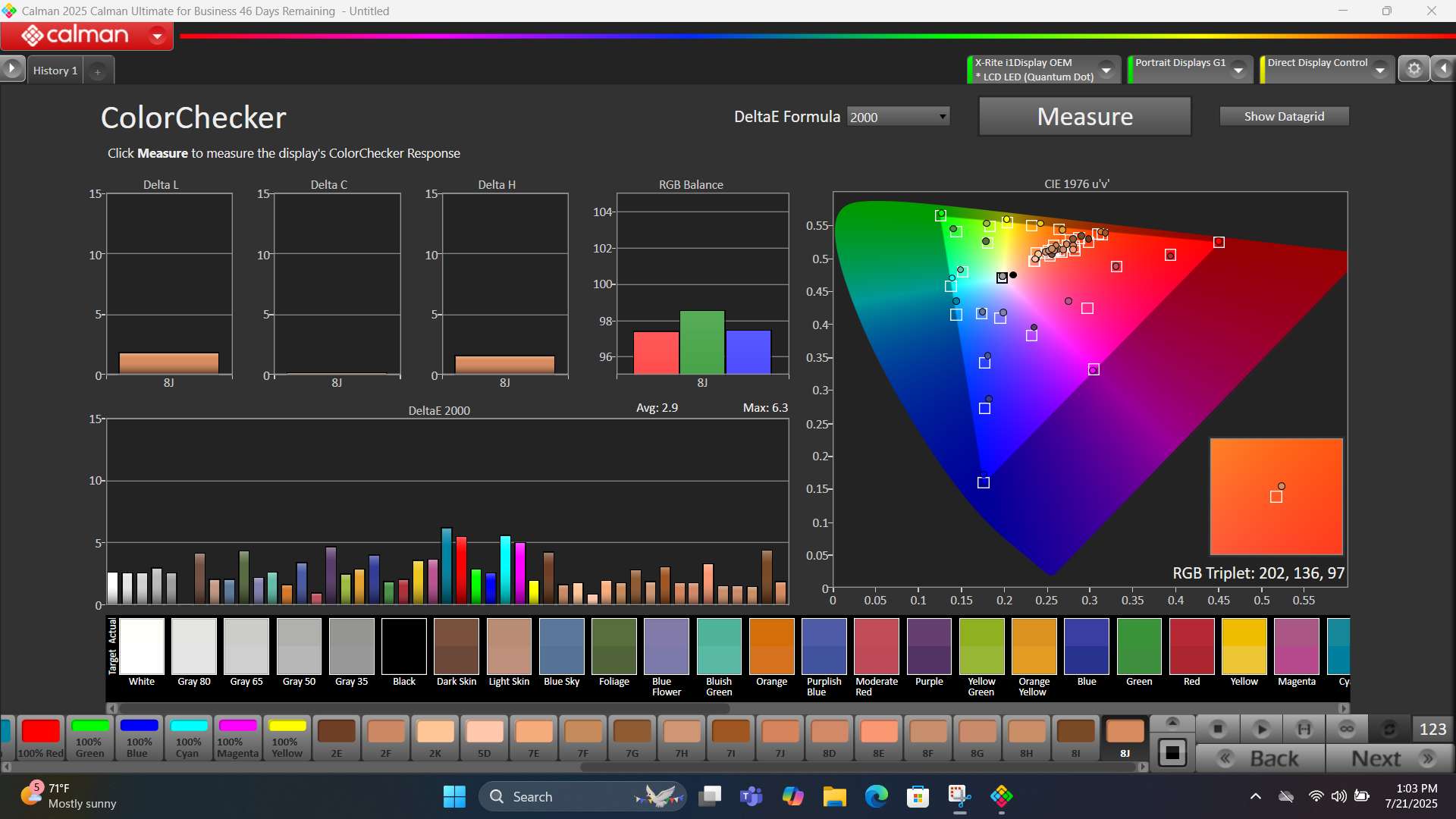This screenshot has width=1456, height=819.
Task: Click the Magenta target swatch
Action: point(1297,646)
